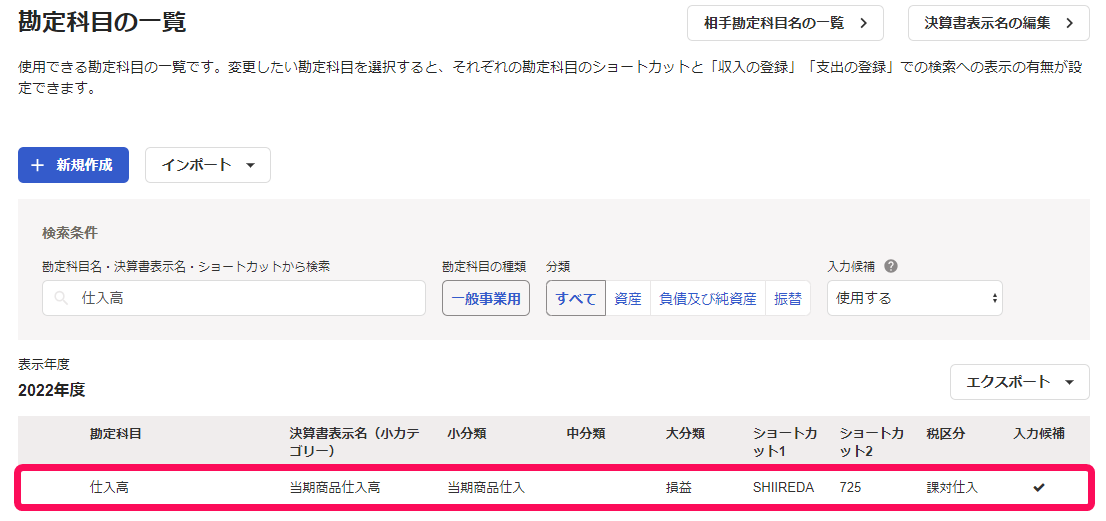Click the ショートカット2 column header

(872, 442)
